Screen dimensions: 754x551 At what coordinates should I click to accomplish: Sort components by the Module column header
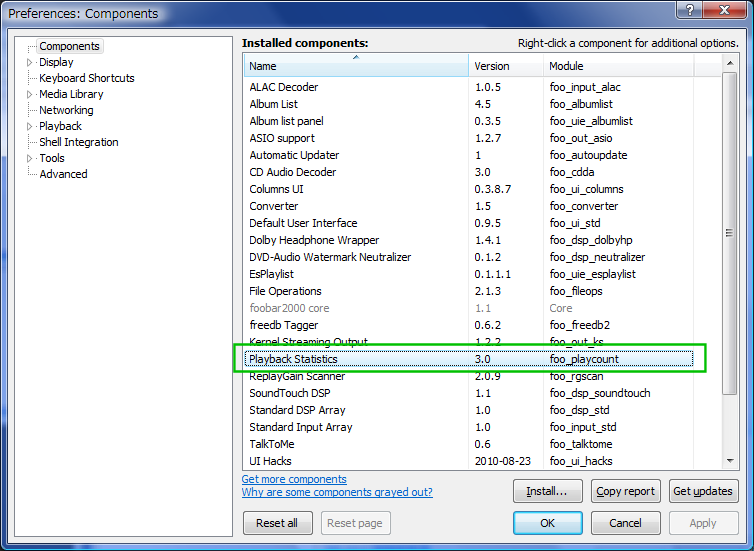pyautogui.click(x=618, y=66)
